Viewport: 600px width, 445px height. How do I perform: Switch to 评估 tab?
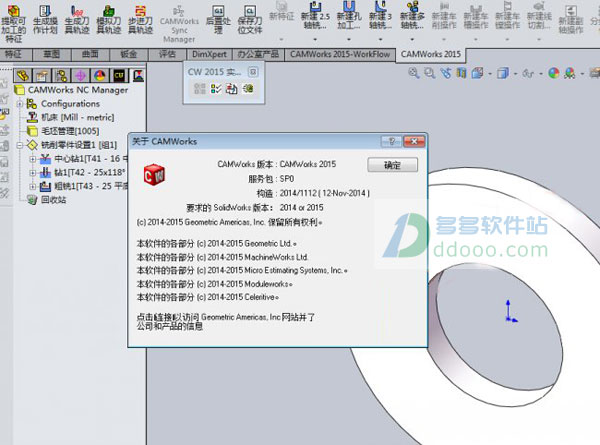pos(167,54)
